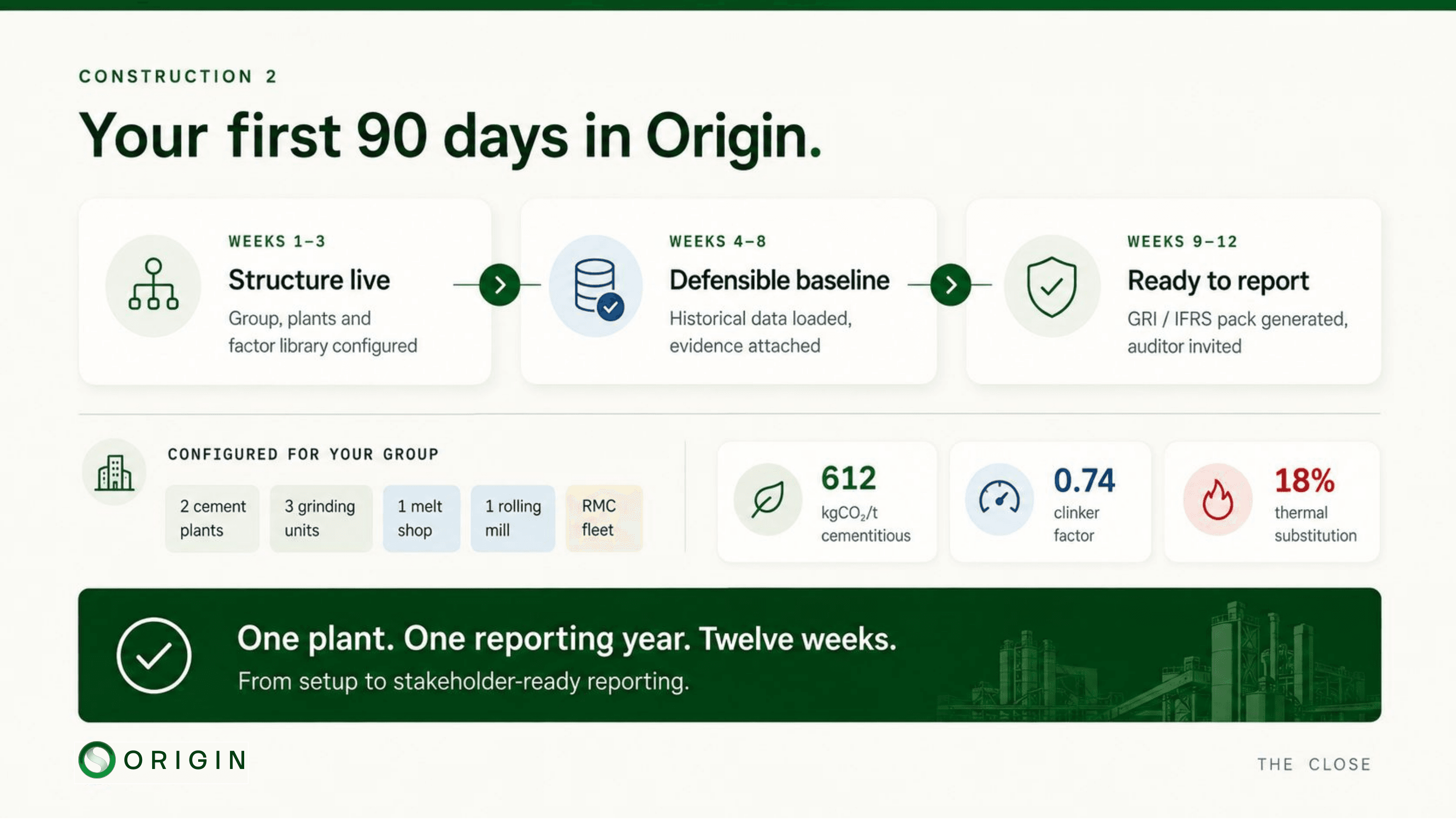Select the 1 melt shop chip

pos(422,518)
